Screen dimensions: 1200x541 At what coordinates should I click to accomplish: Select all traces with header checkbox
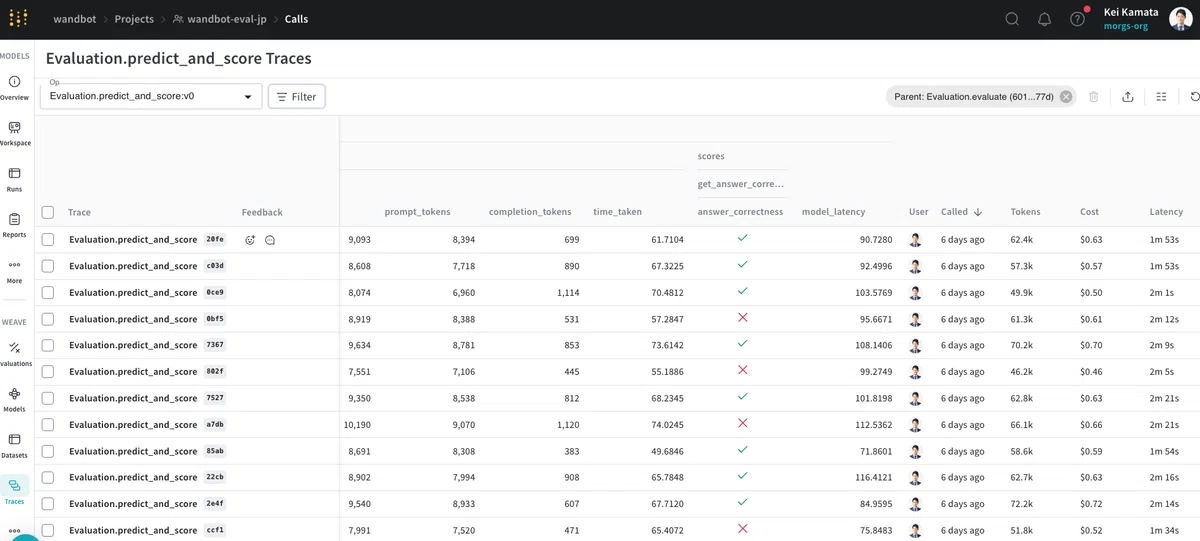coord(48,212)
